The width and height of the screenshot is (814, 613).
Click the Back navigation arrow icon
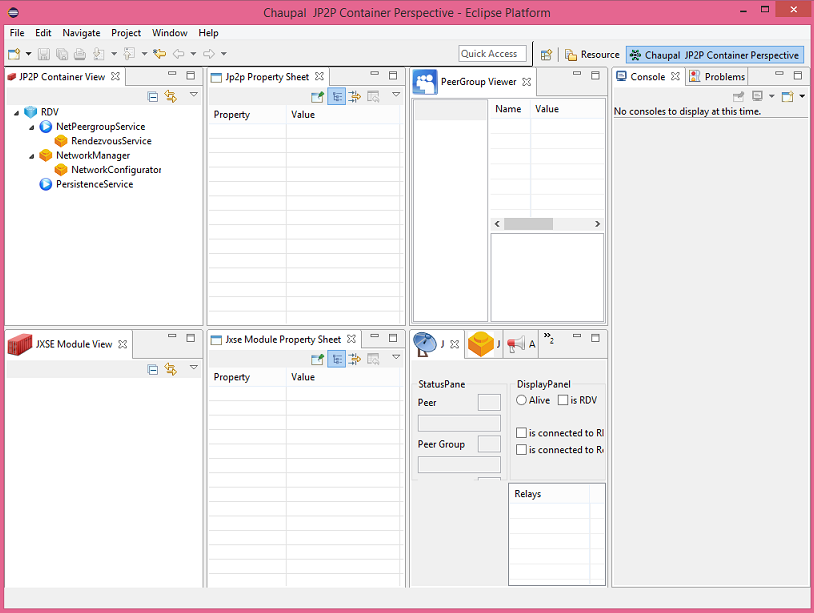click(179, 53)
